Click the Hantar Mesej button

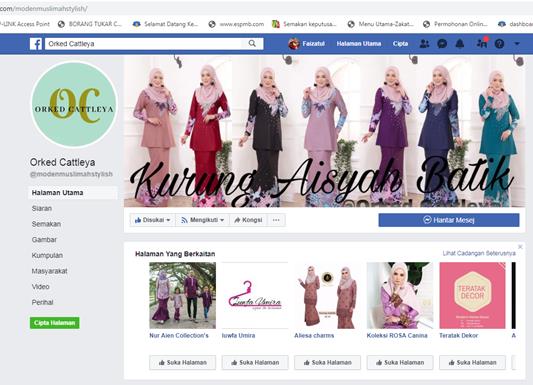point(449,220)
